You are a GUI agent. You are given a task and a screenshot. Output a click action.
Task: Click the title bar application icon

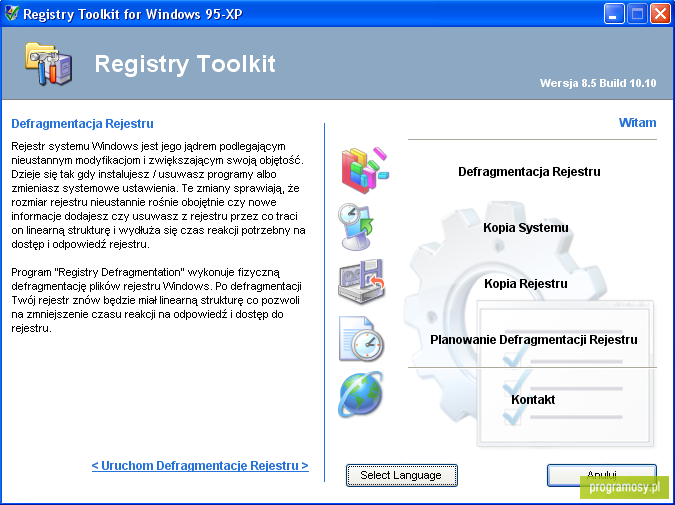(12, 13)
